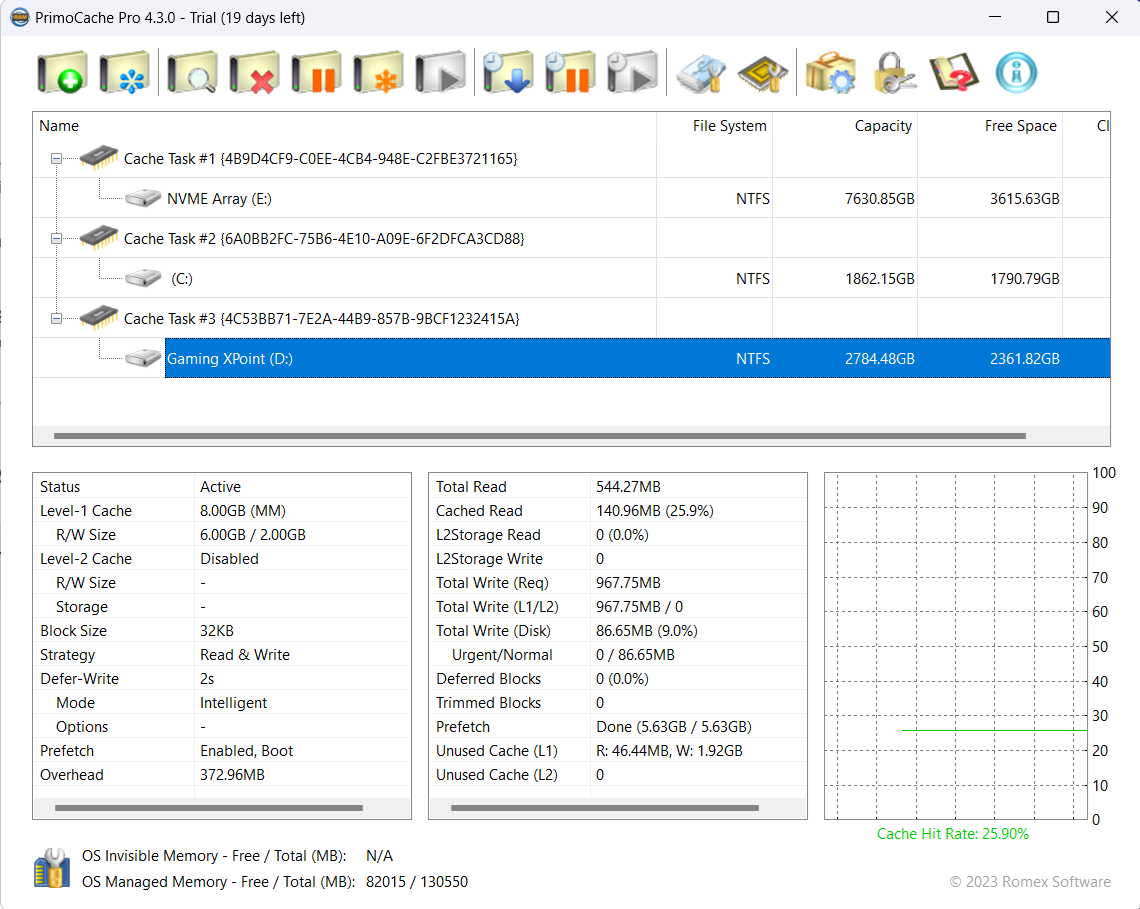Open the padlock and keys license icon
This screenshot has height=909, width=1140.
(x=893, y=73)
